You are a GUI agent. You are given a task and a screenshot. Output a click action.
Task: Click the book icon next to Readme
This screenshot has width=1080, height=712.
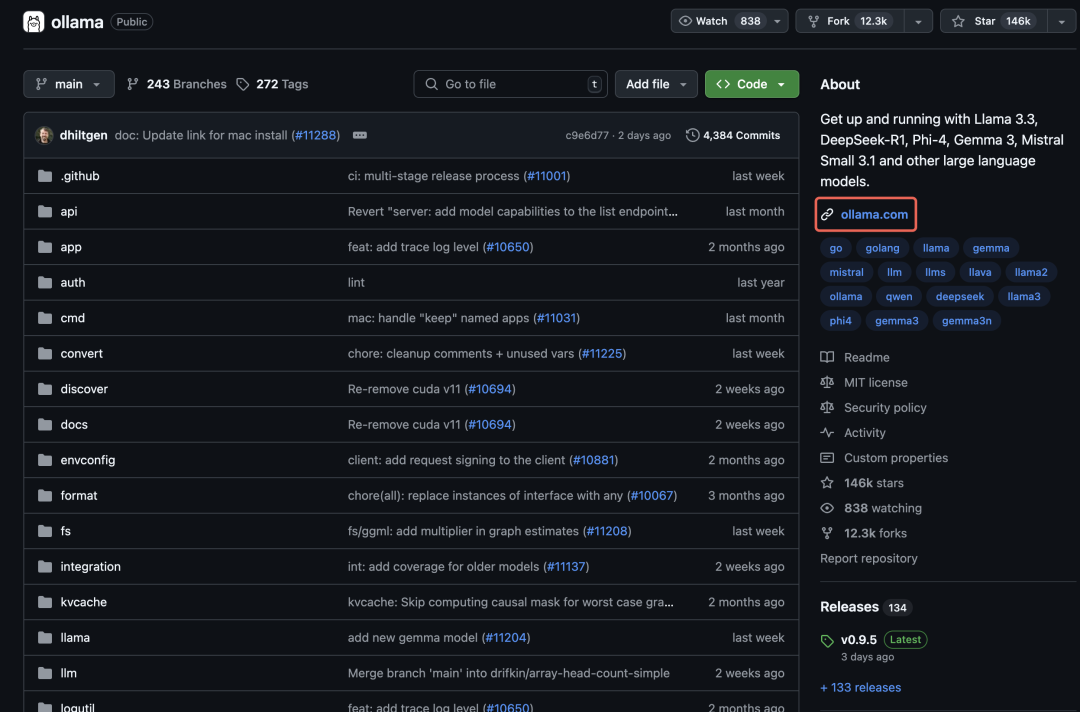point(827,357)
